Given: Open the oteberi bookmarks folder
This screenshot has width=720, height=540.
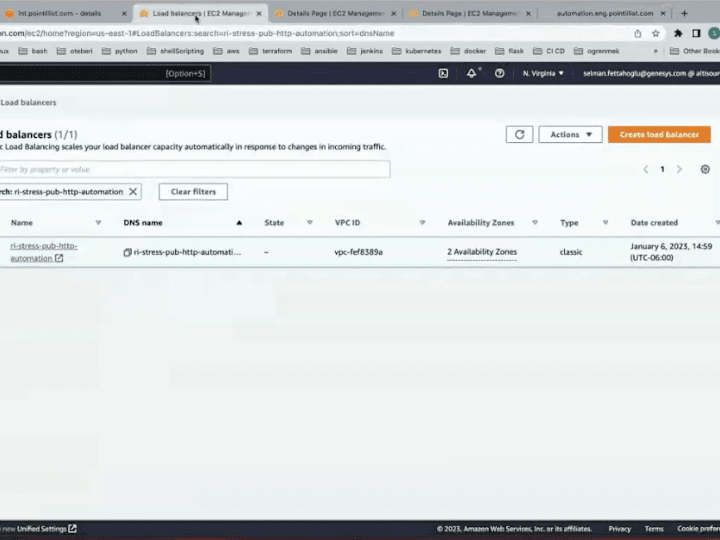Looking at the screenshot, I should [74, 51].
